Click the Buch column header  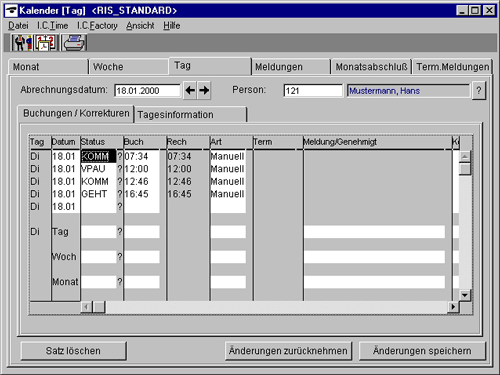[145, 142]
